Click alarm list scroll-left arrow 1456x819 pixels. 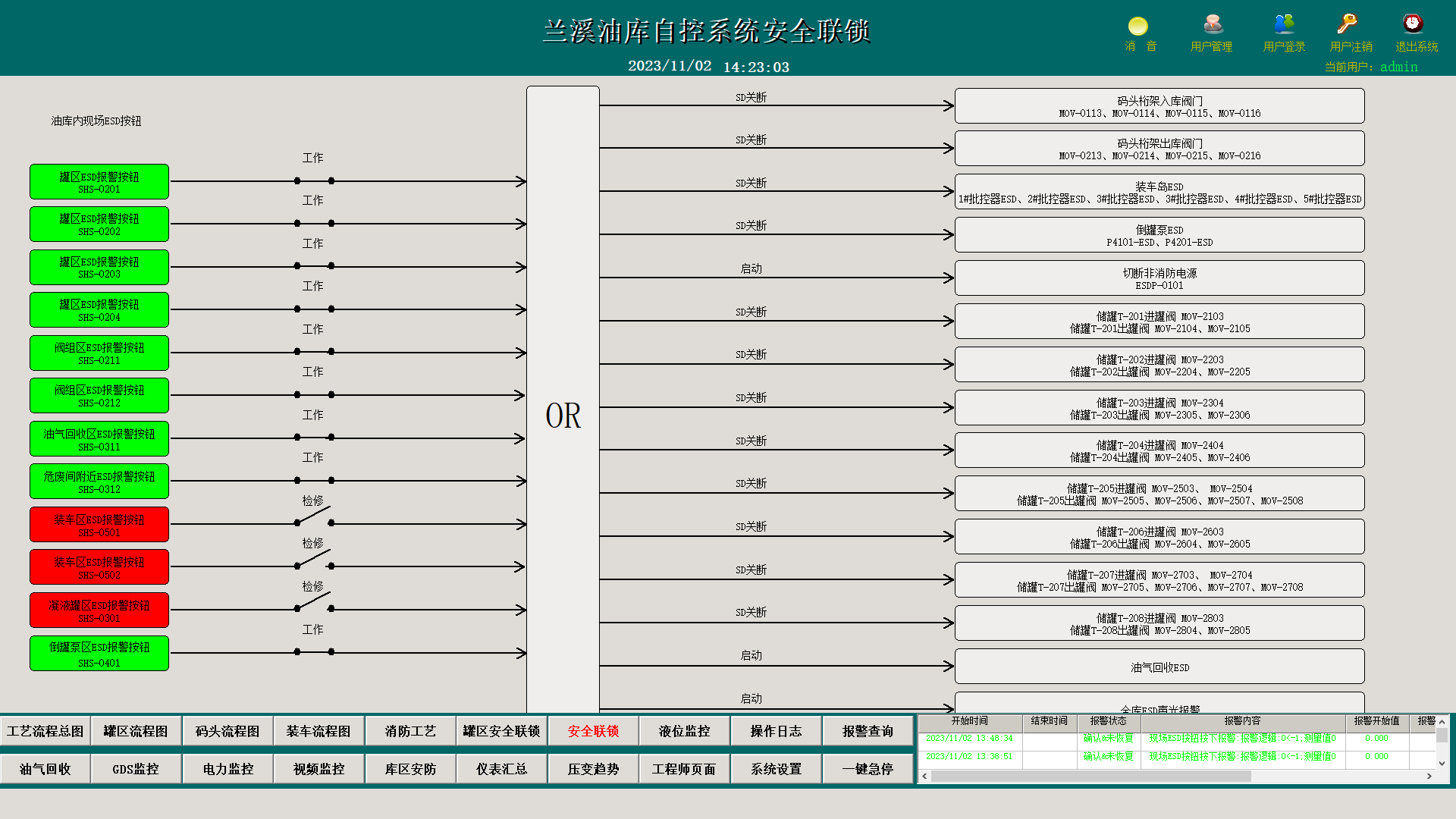click(x=924, y=776)
